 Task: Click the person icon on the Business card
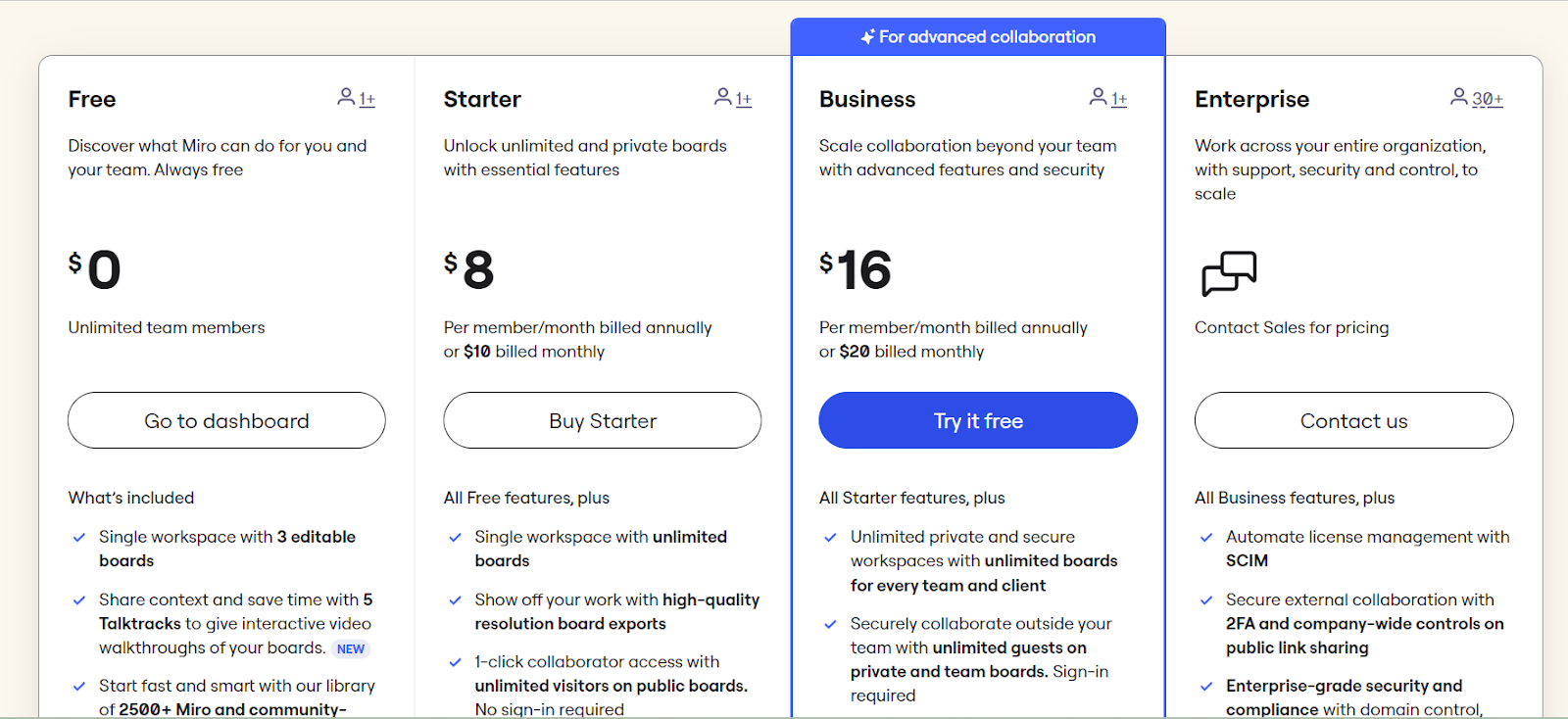[1098, 96]
